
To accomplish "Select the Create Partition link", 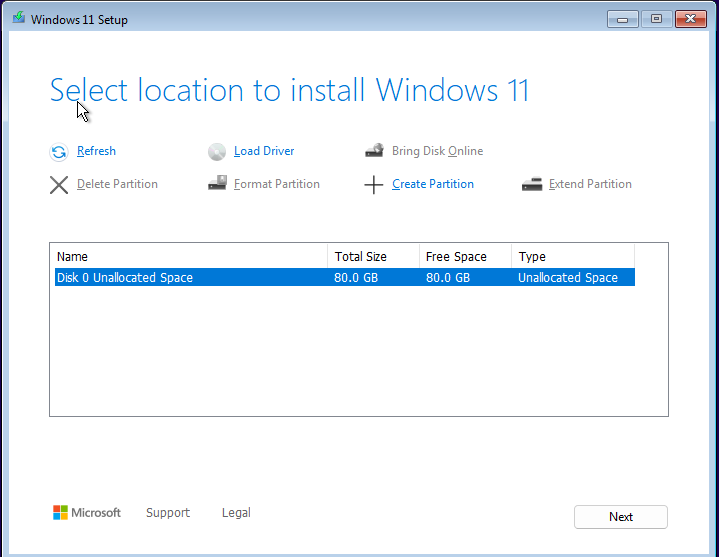I will tap(433, 184).
